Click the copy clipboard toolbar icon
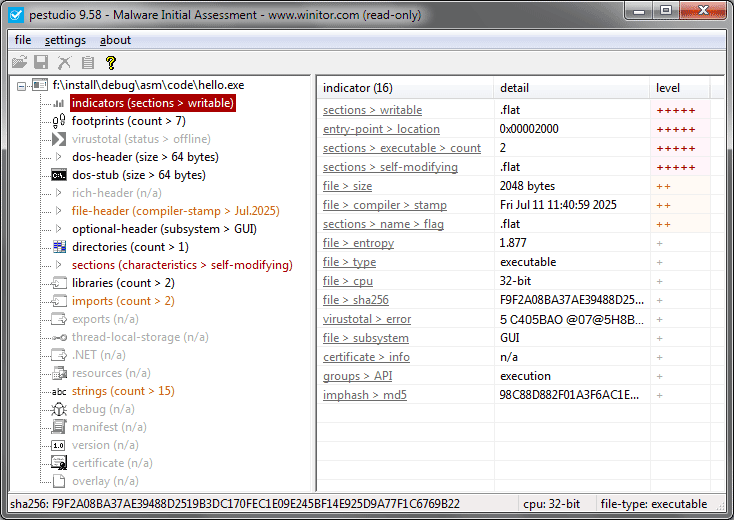Viewport: 734px width, 520px height. 88,62
